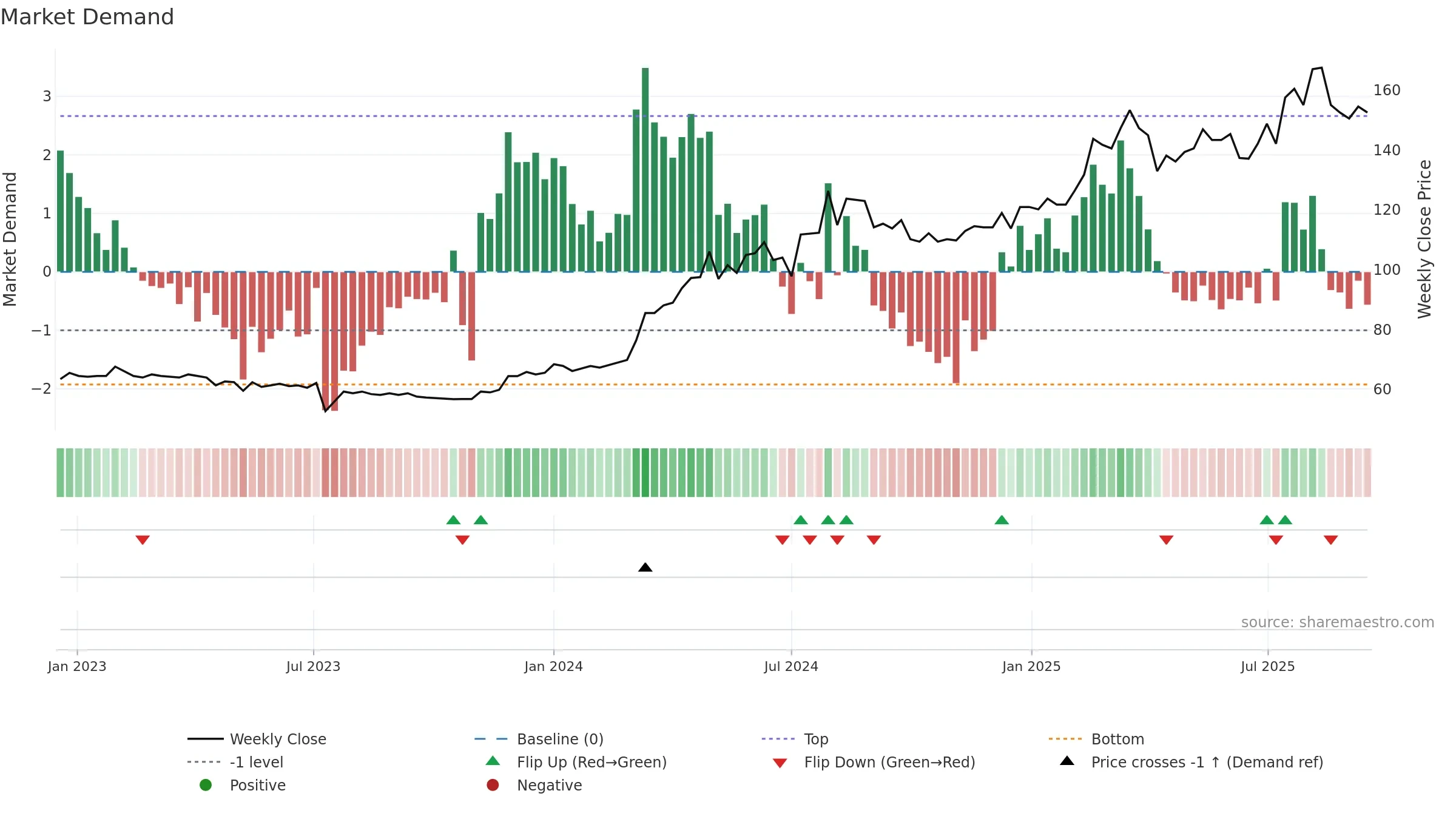Click the −2 tick on the demand axis
Screen dimensions: 1456x819
(41, 389)
